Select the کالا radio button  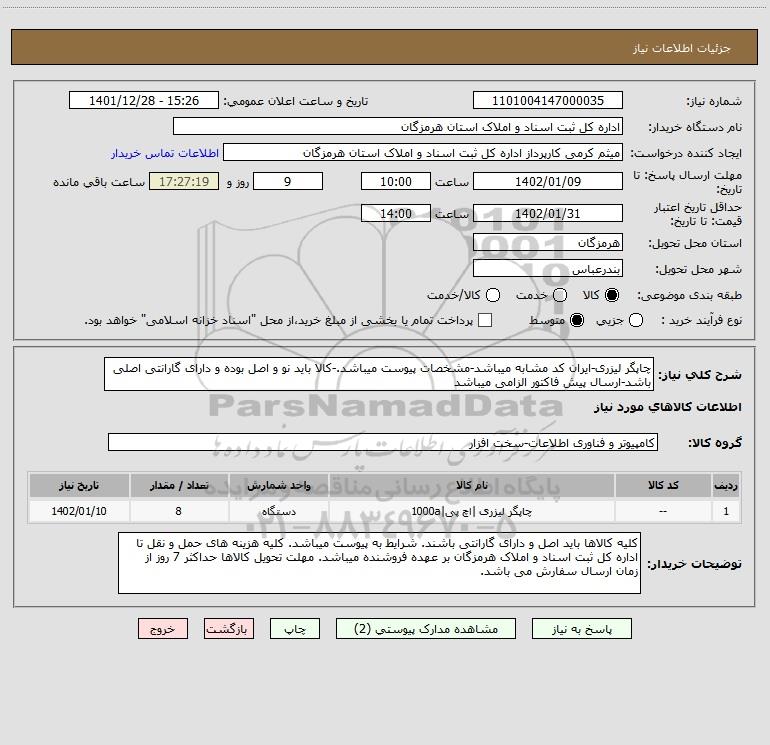tap(612, 295)
